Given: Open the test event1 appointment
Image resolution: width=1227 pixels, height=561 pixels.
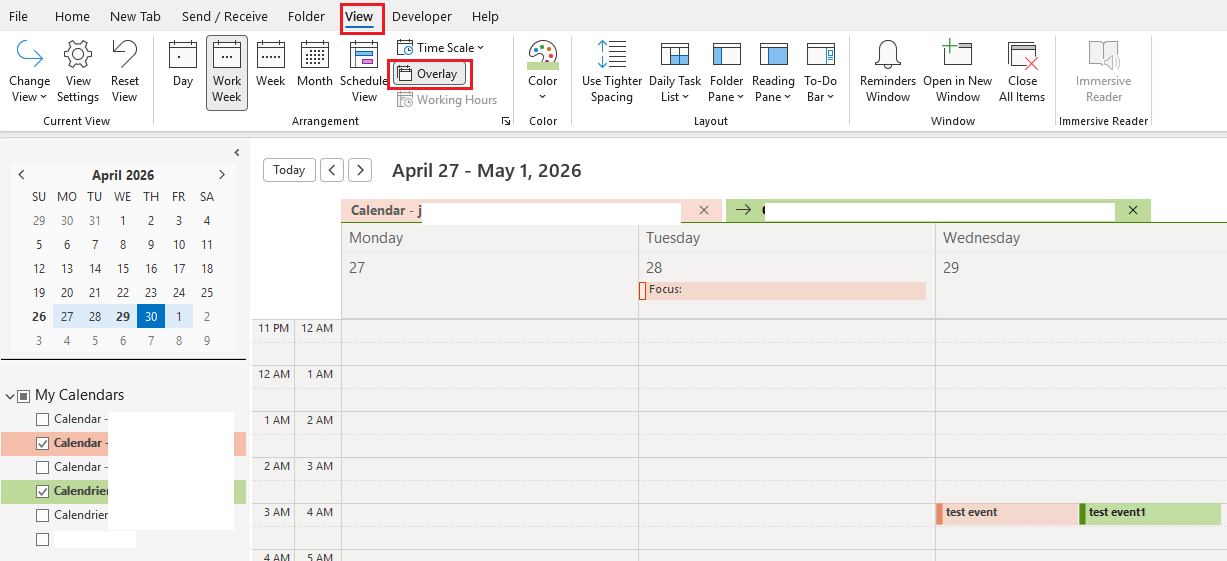Looking at the screenshot, I should [x=1150, y=513].
